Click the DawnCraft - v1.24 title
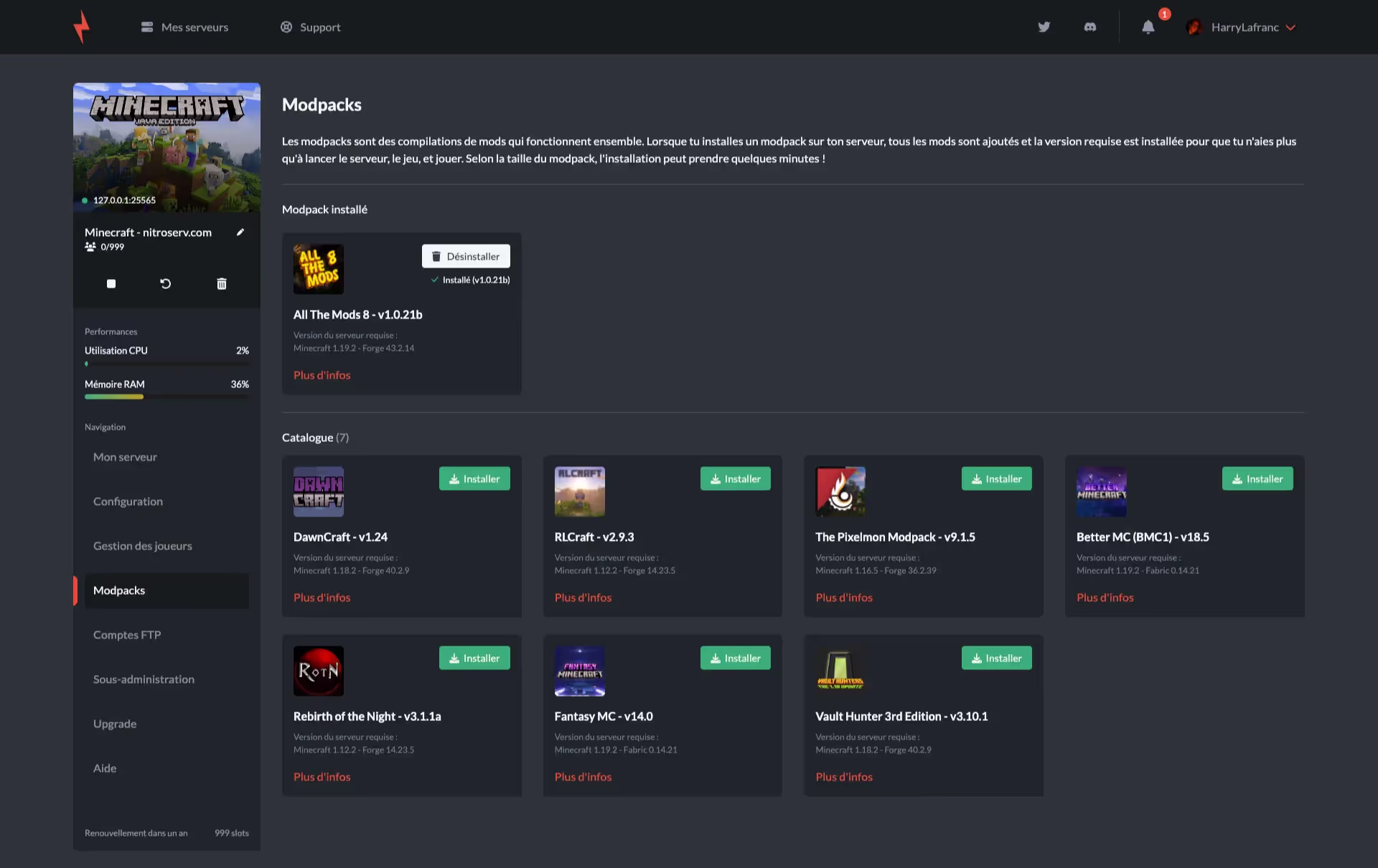 click(340, 537)
